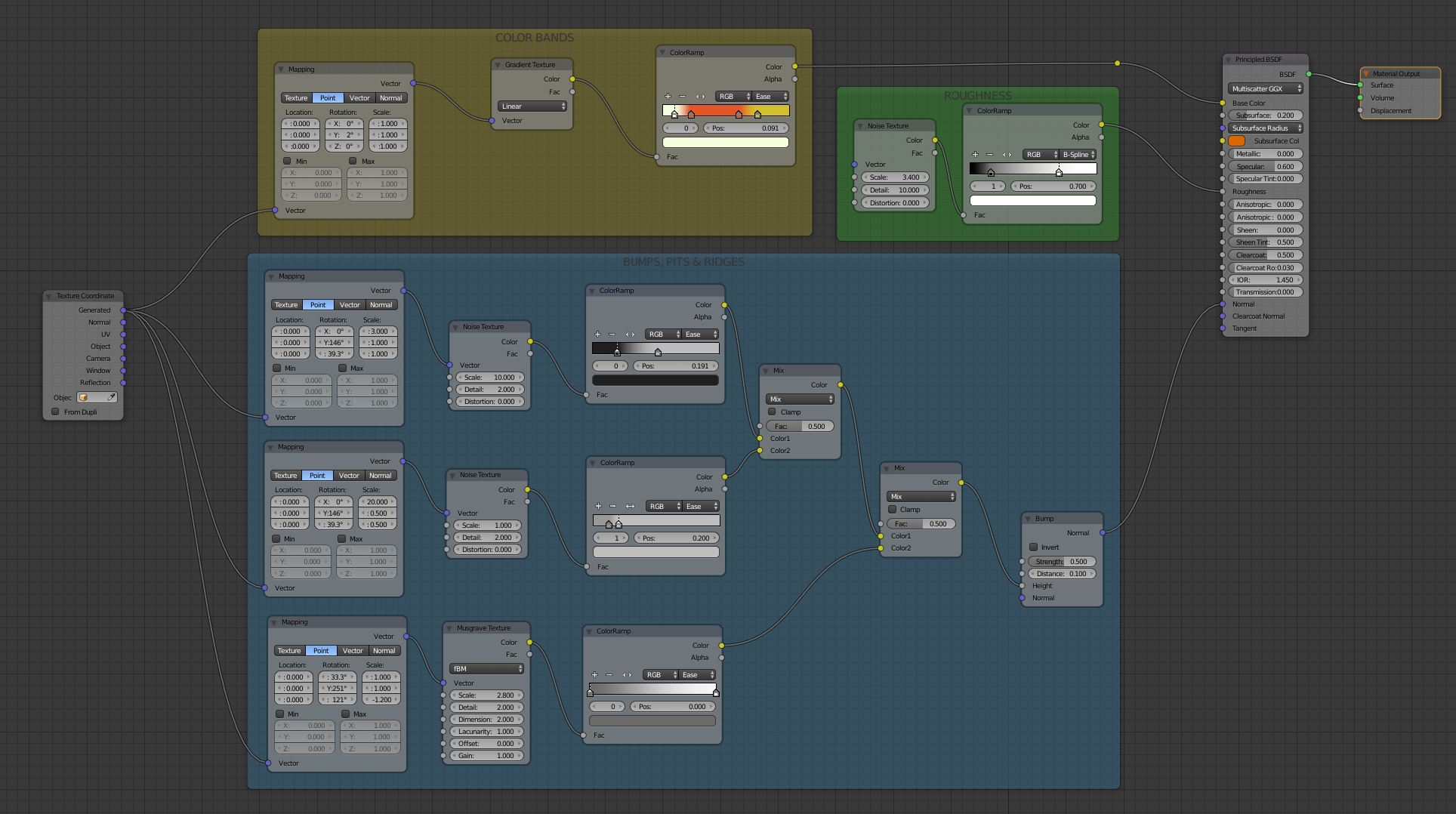1456x814 pixels.
Task: Click Fac slider on Mix node feeding Bump
Action: [921, 524]
